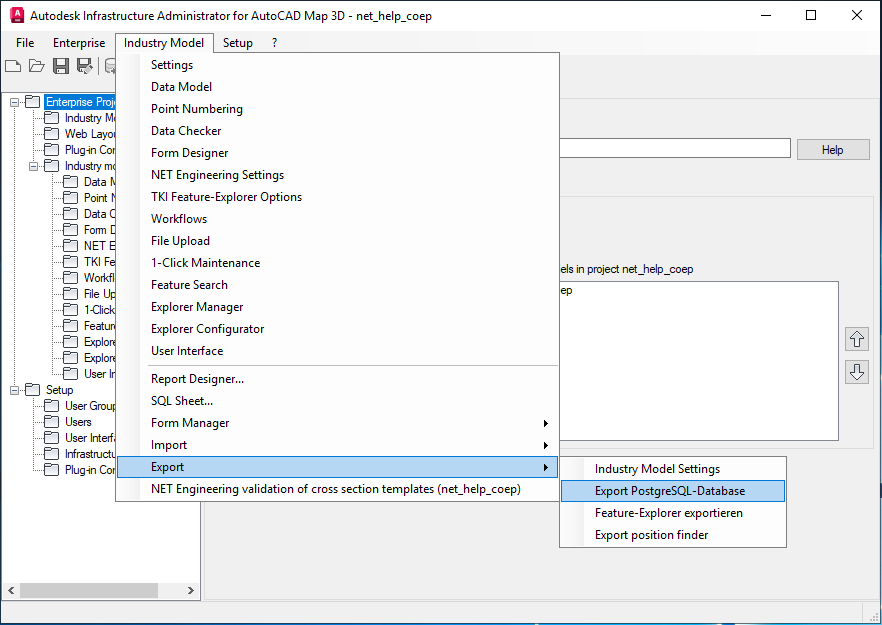The width and height of the screenshot is (882, 625).
Task: Select the Enterprise Project tree item
Action: click(x=80, y=102)
